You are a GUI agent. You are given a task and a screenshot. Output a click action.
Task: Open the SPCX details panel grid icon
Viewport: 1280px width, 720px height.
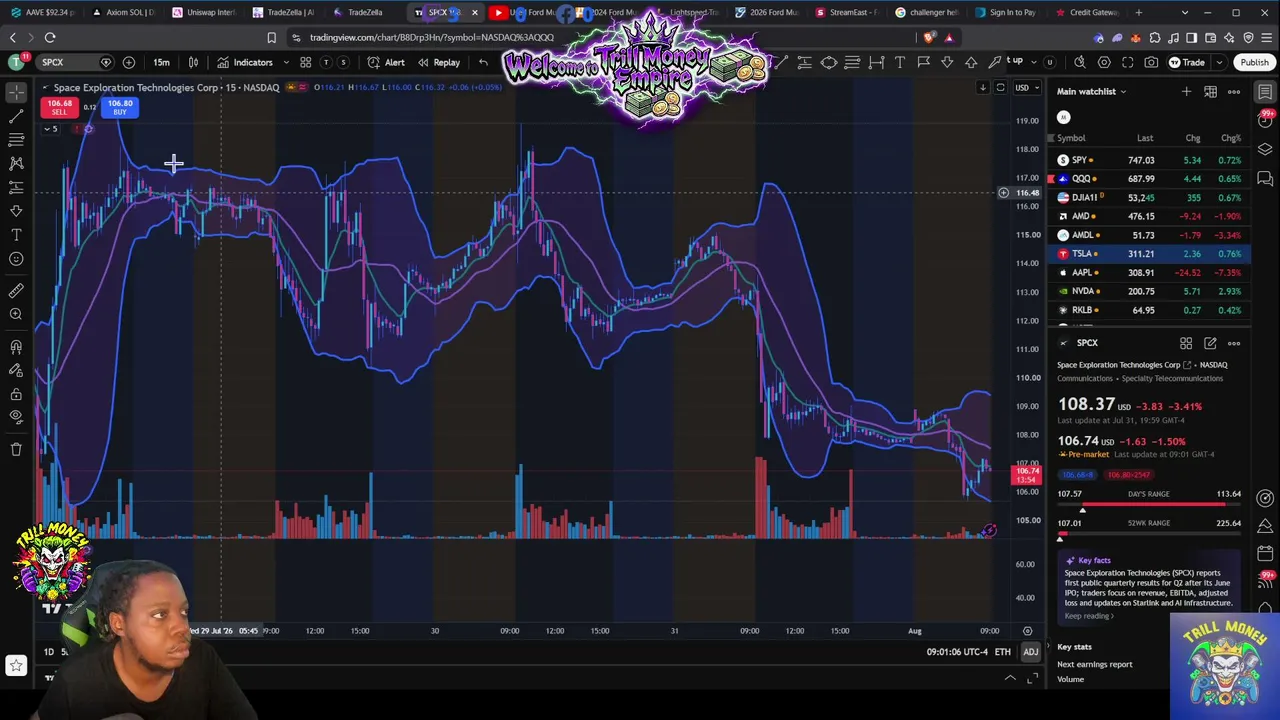pyautogui.click(x=1186, y=343)
